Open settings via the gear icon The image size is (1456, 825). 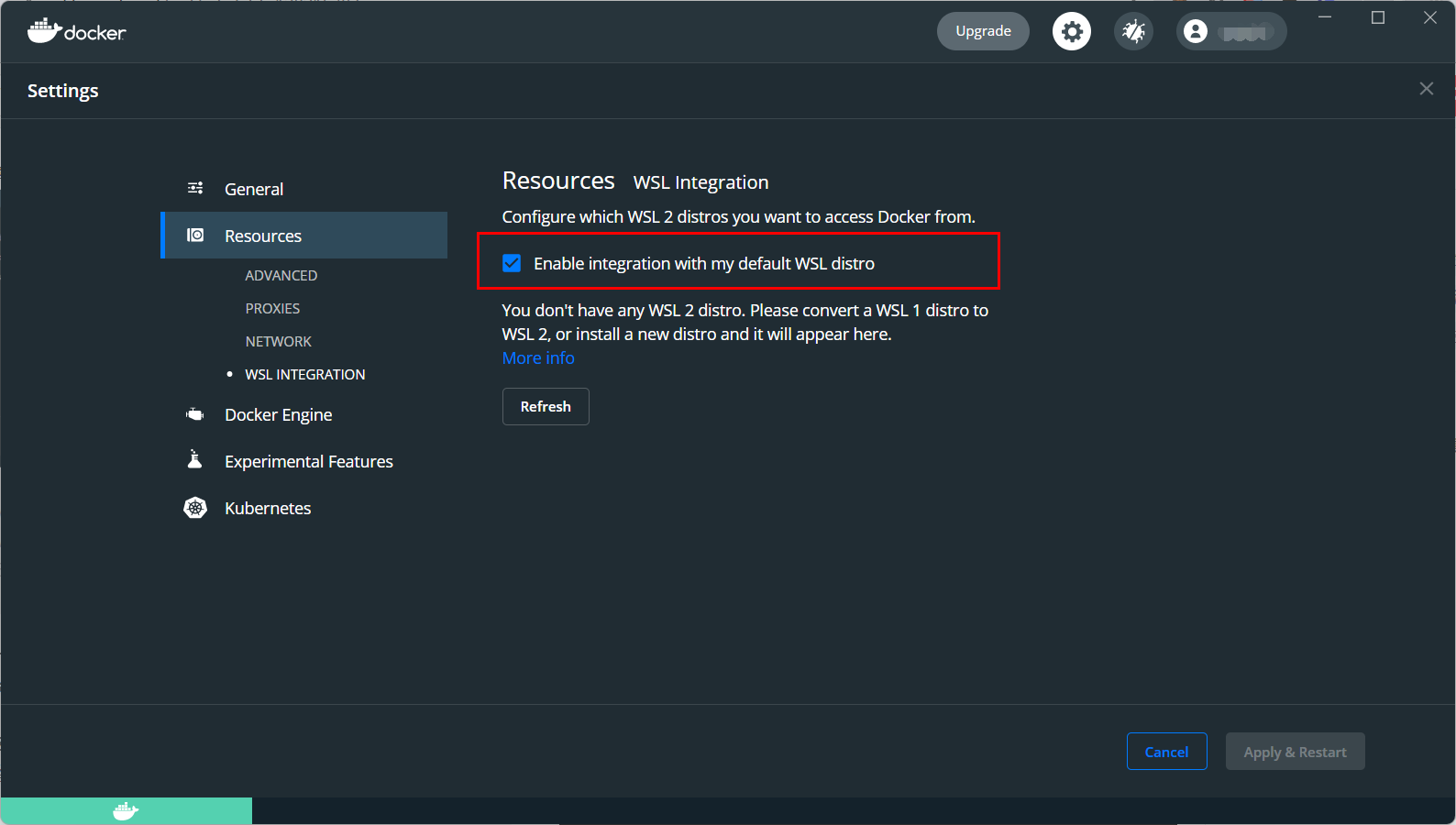(x=1072, y=31)
